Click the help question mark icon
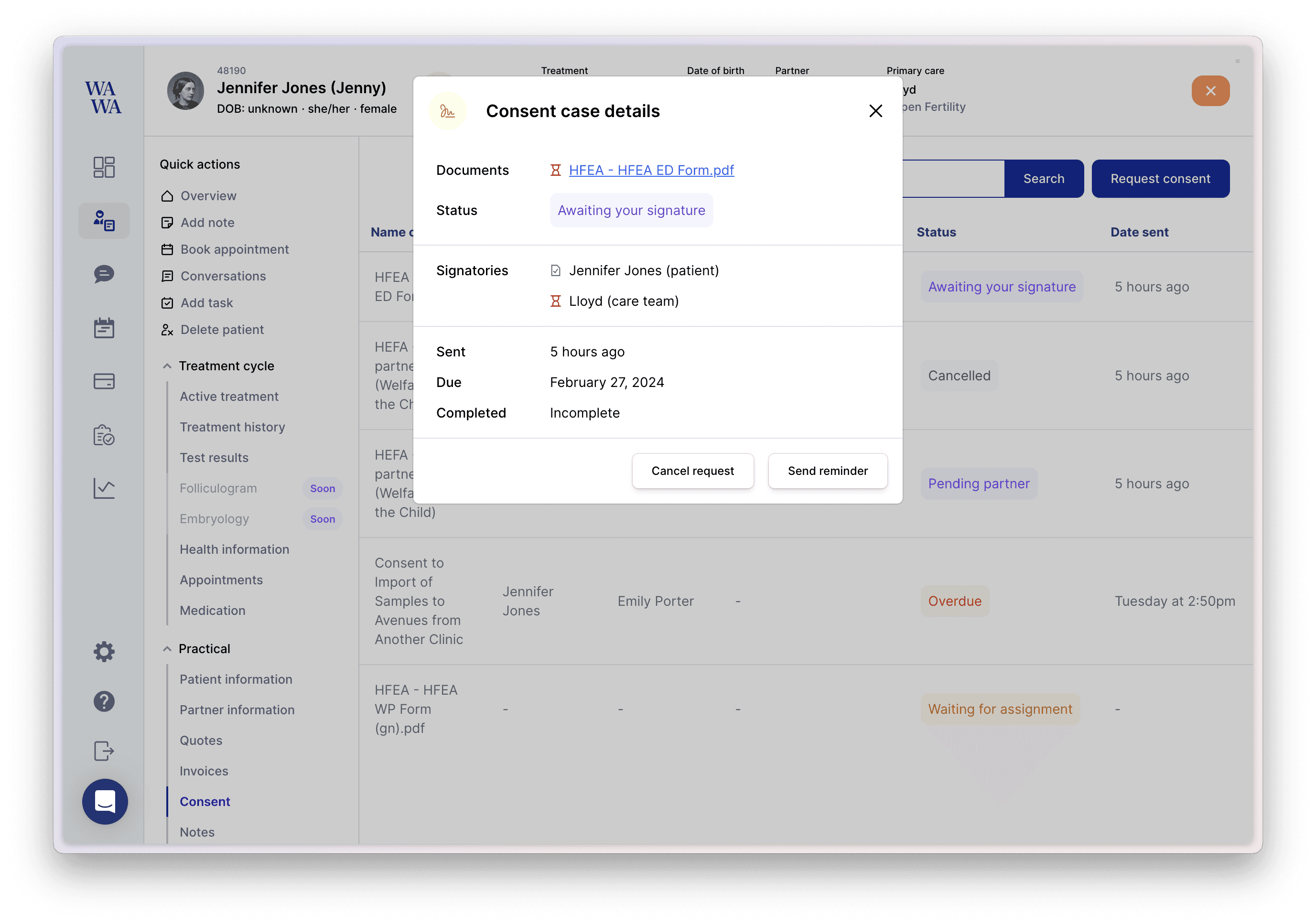This screenshot has height=924, width=1316. (104, 701)
